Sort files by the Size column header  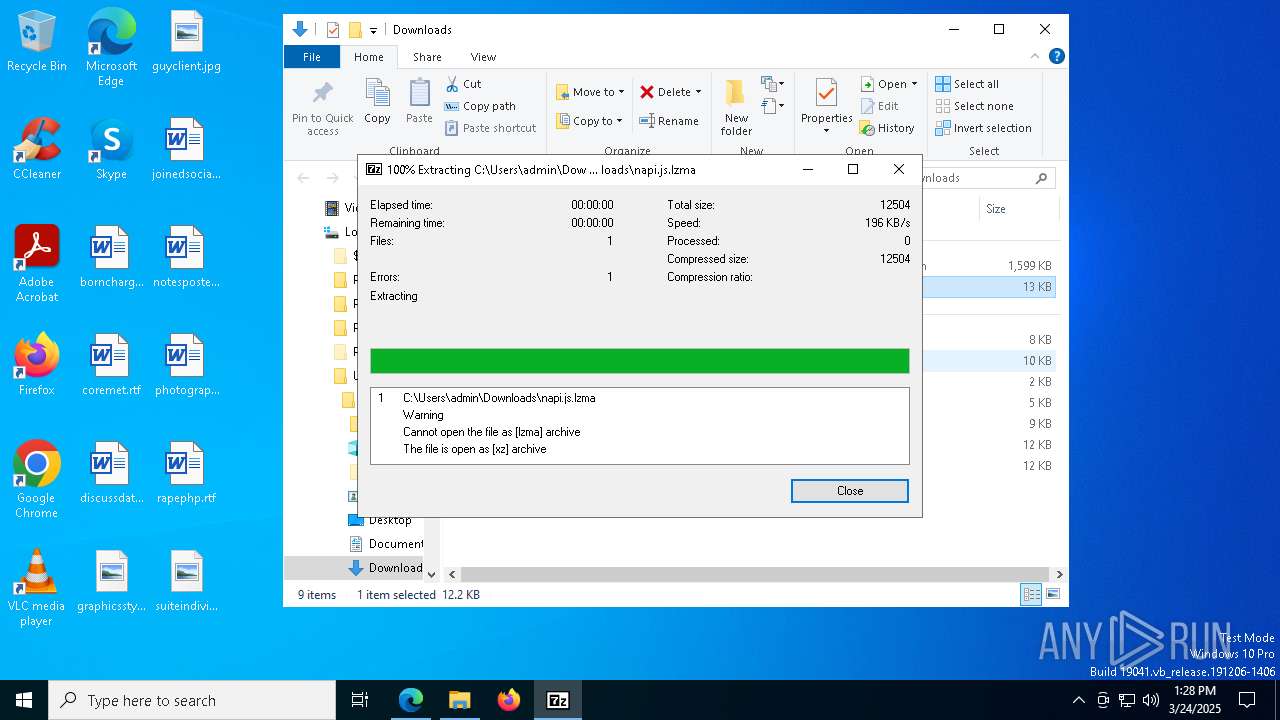point(1017,209)
